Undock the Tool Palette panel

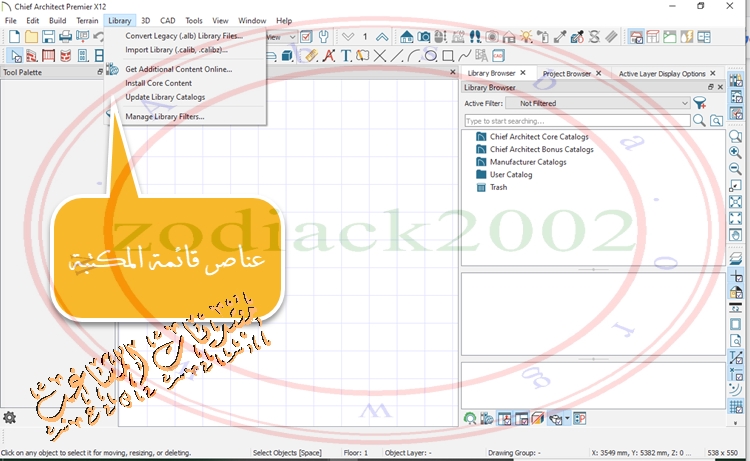pos(100,72)
